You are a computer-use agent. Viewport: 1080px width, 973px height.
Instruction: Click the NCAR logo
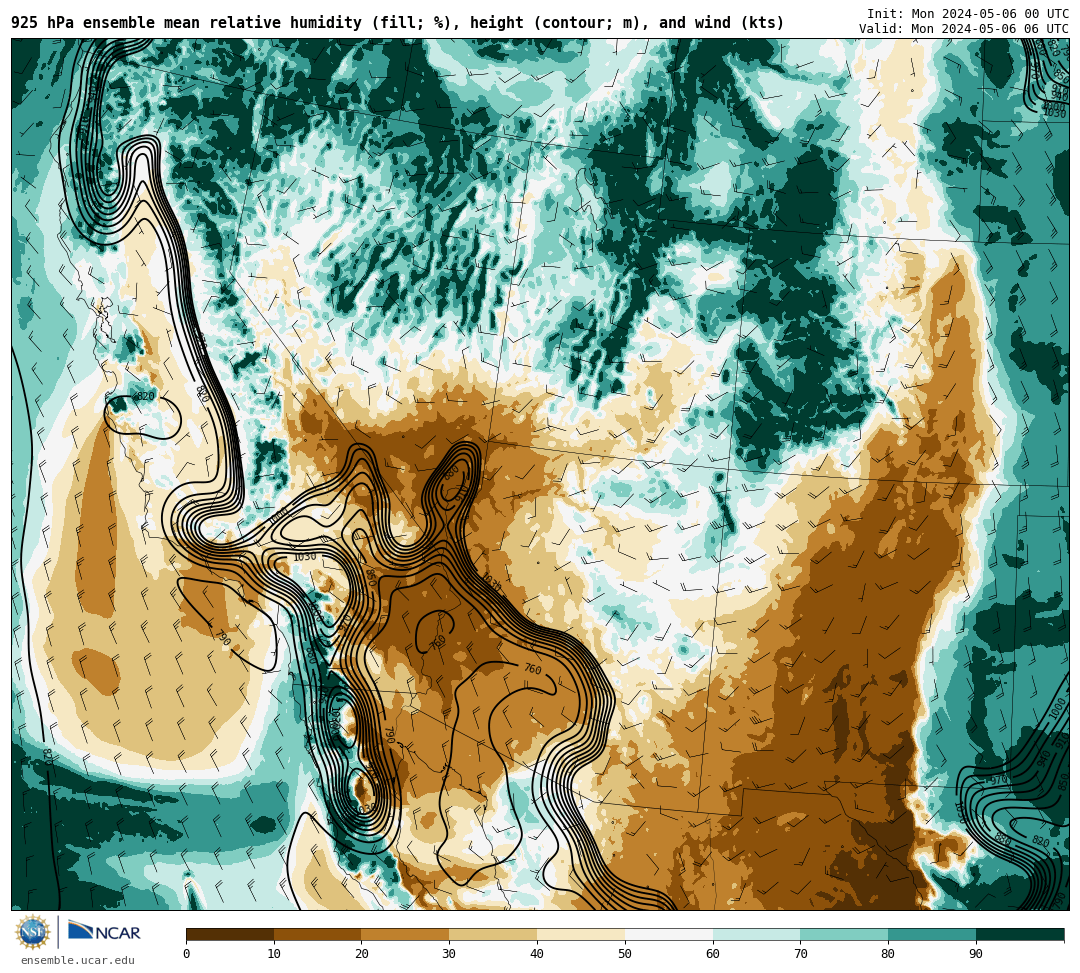tap(105, 931)
